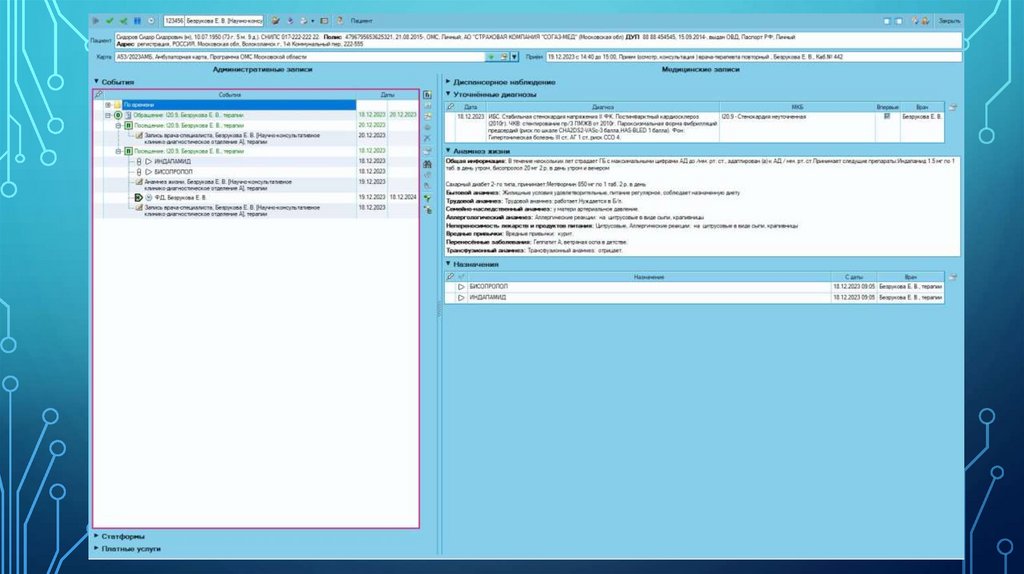The height and width of the screenshot is (574, 1024).
Task: Click the patient code field showing 123456
Action: tap(174, 20)
